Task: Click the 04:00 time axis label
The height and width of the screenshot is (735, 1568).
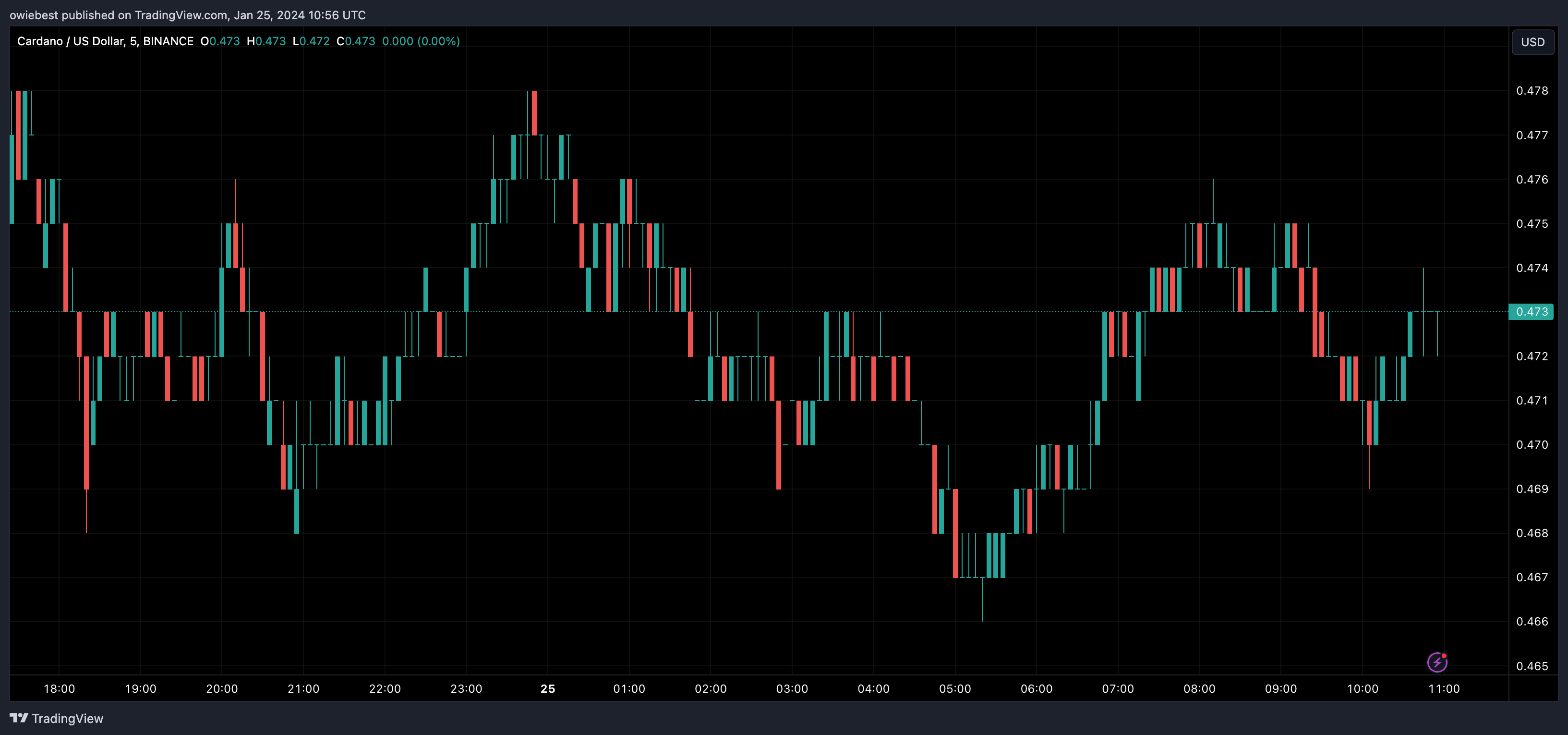Action: coord(873,689)
